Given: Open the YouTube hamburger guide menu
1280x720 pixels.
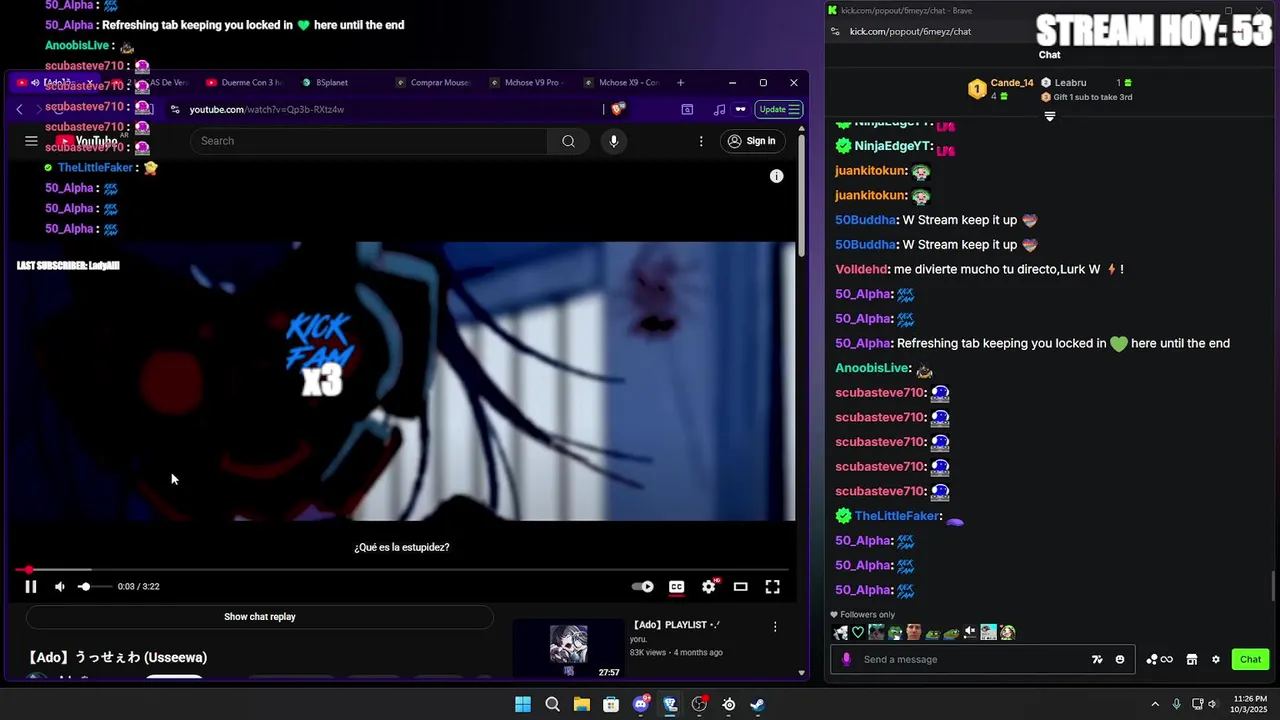Looking at the screenshot, I should point(31,141).
